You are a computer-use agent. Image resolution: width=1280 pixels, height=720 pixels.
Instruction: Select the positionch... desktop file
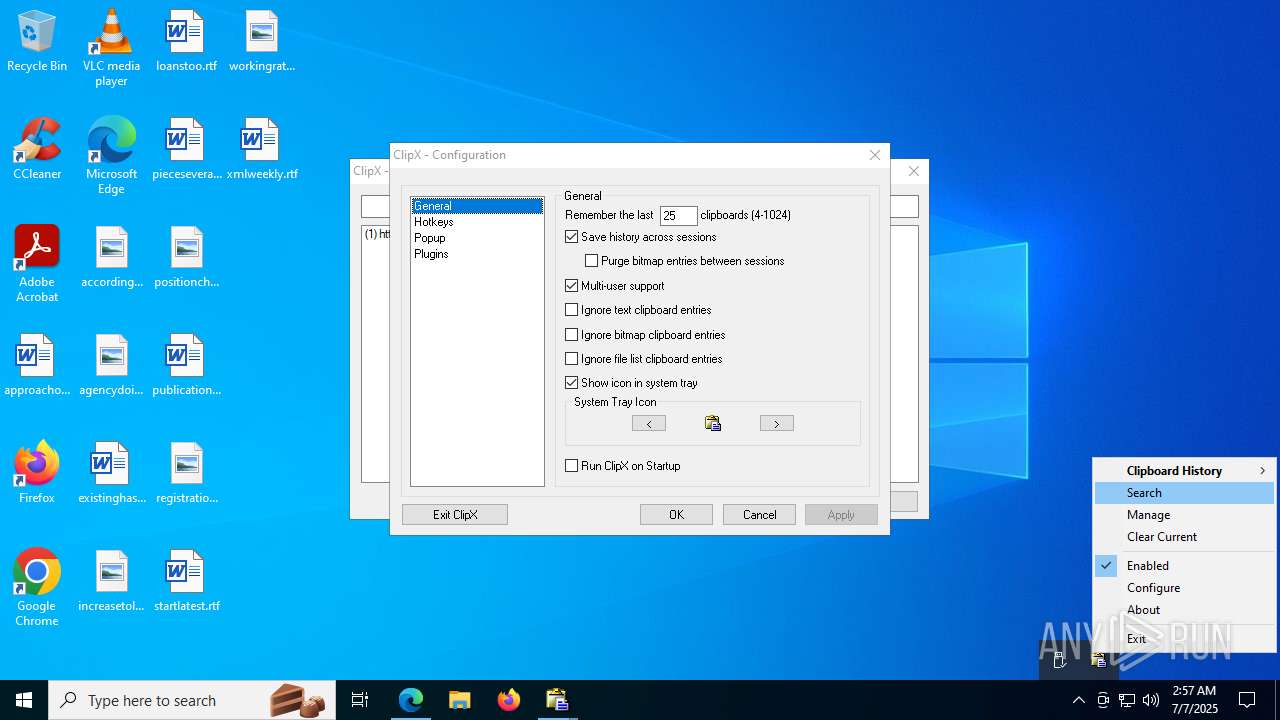186,258
